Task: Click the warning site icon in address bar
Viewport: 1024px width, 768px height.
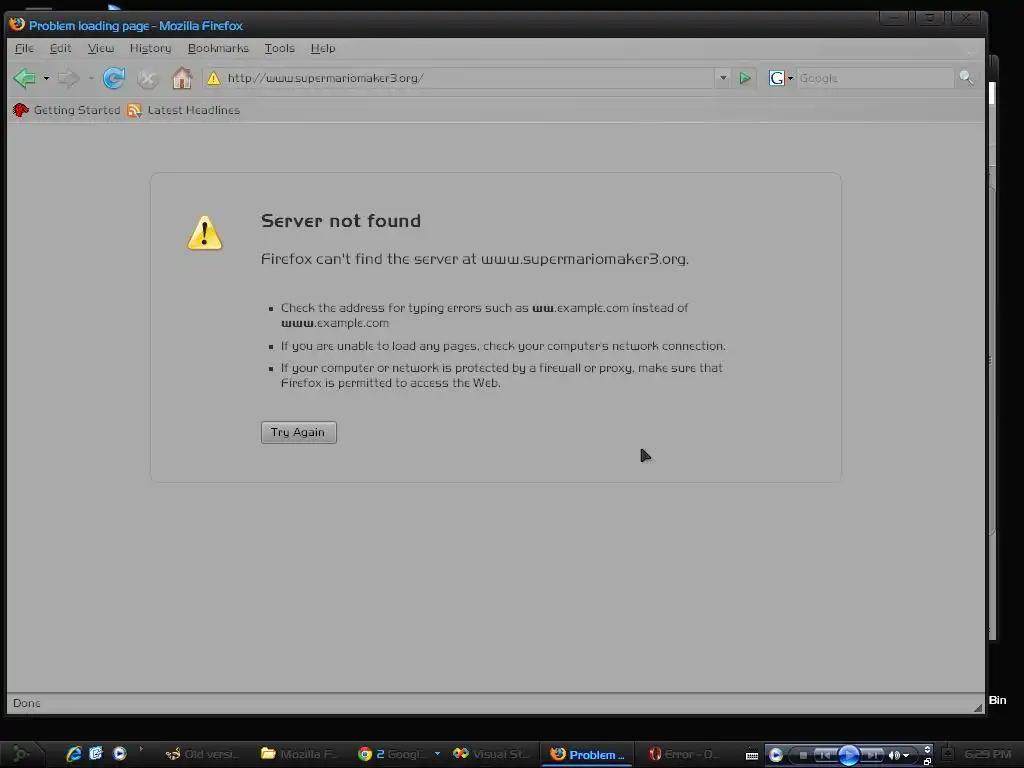Action: click(x=214, y=78)
